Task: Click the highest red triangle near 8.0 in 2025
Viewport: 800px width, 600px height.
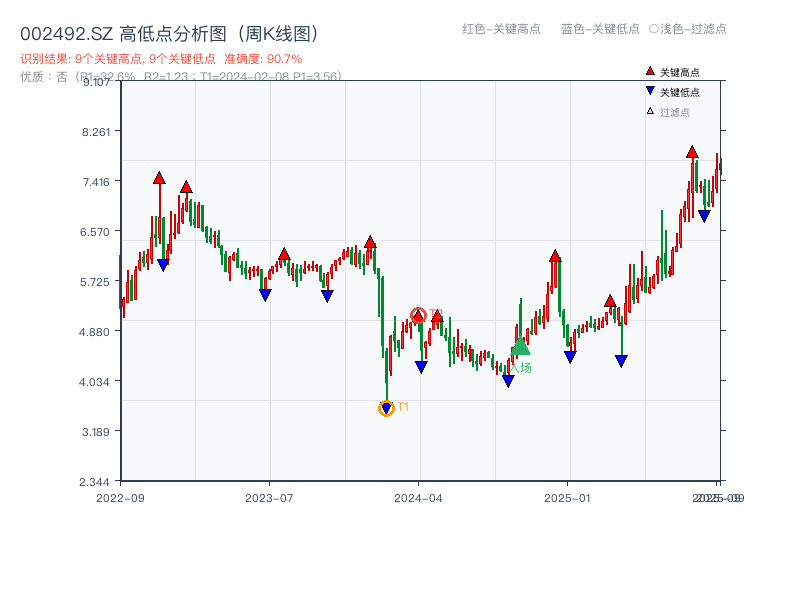Action: click(692, 152)
